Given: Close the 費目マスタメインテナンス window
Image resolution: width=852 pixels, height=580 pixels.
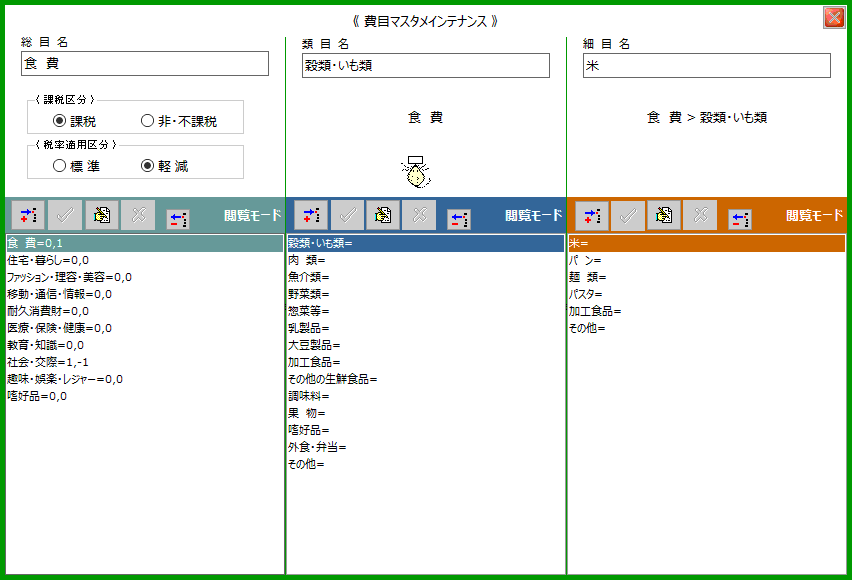Looking at the screenshot, I should [x=834, y=17].
